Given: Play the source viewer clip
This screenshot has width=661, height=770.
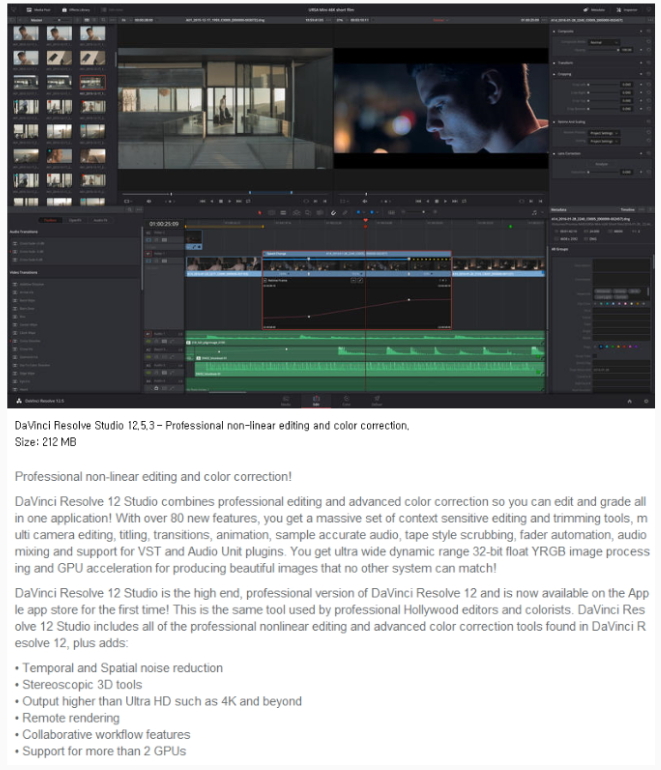Looking at the screenshot, I should pos(229,201).
